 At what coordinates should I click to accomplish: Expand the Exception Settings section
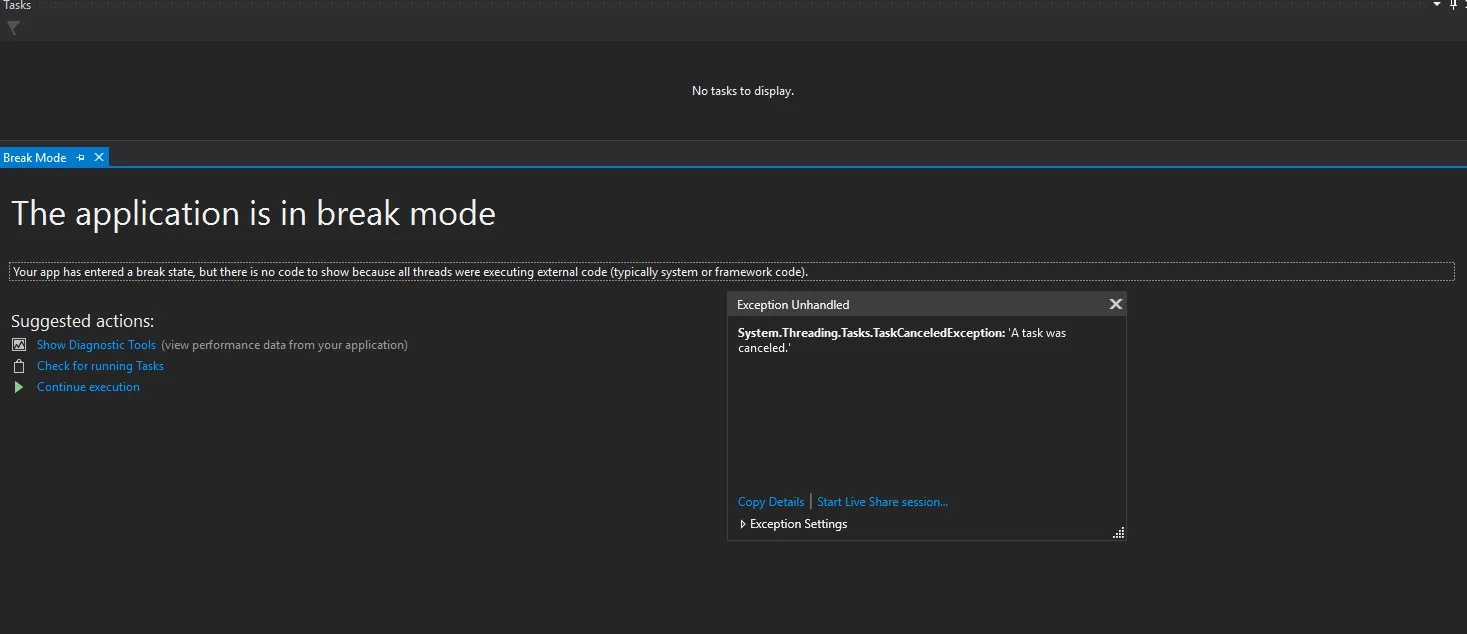pos(743,524)
